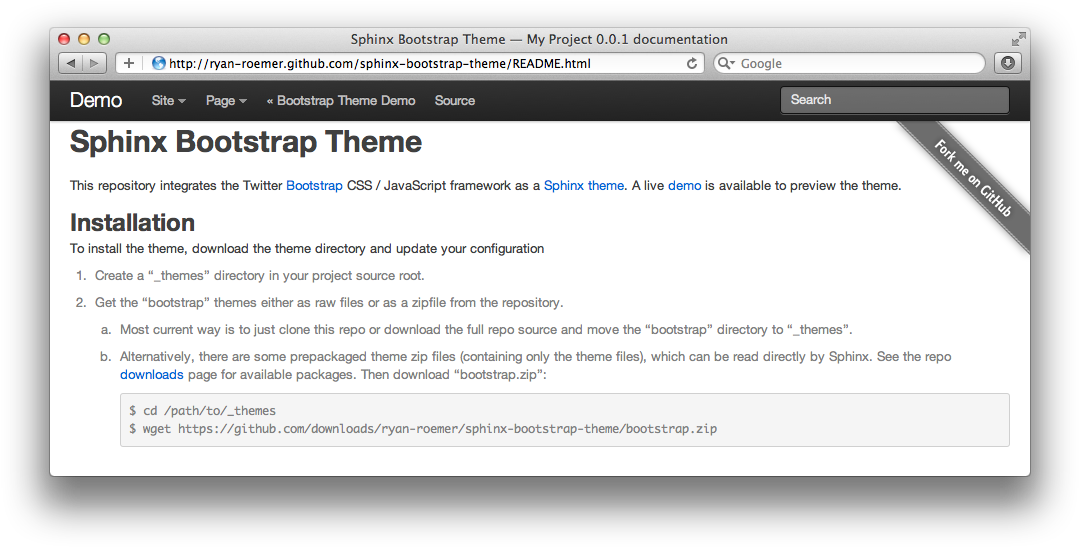Focus the navbar Search input field
Image resolution: width=1079 pixels, height=547 pixels.
click(x=894, y=100)
